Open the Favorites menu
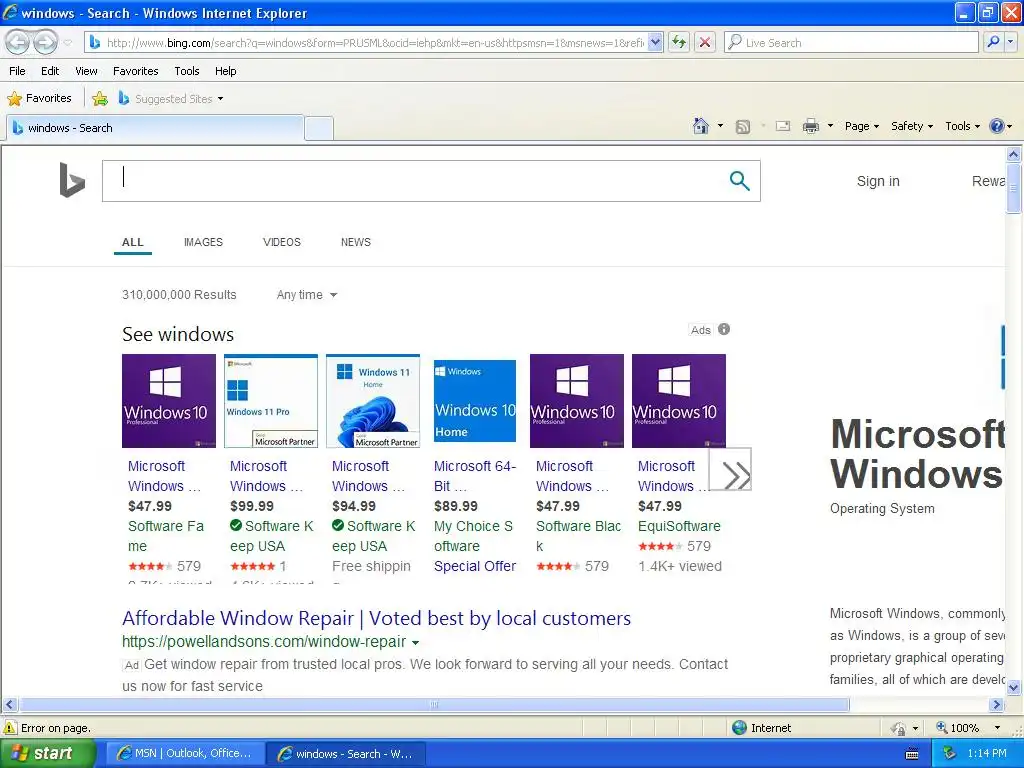This screenshot has height=768, width=1024. [x=135, y=71]
